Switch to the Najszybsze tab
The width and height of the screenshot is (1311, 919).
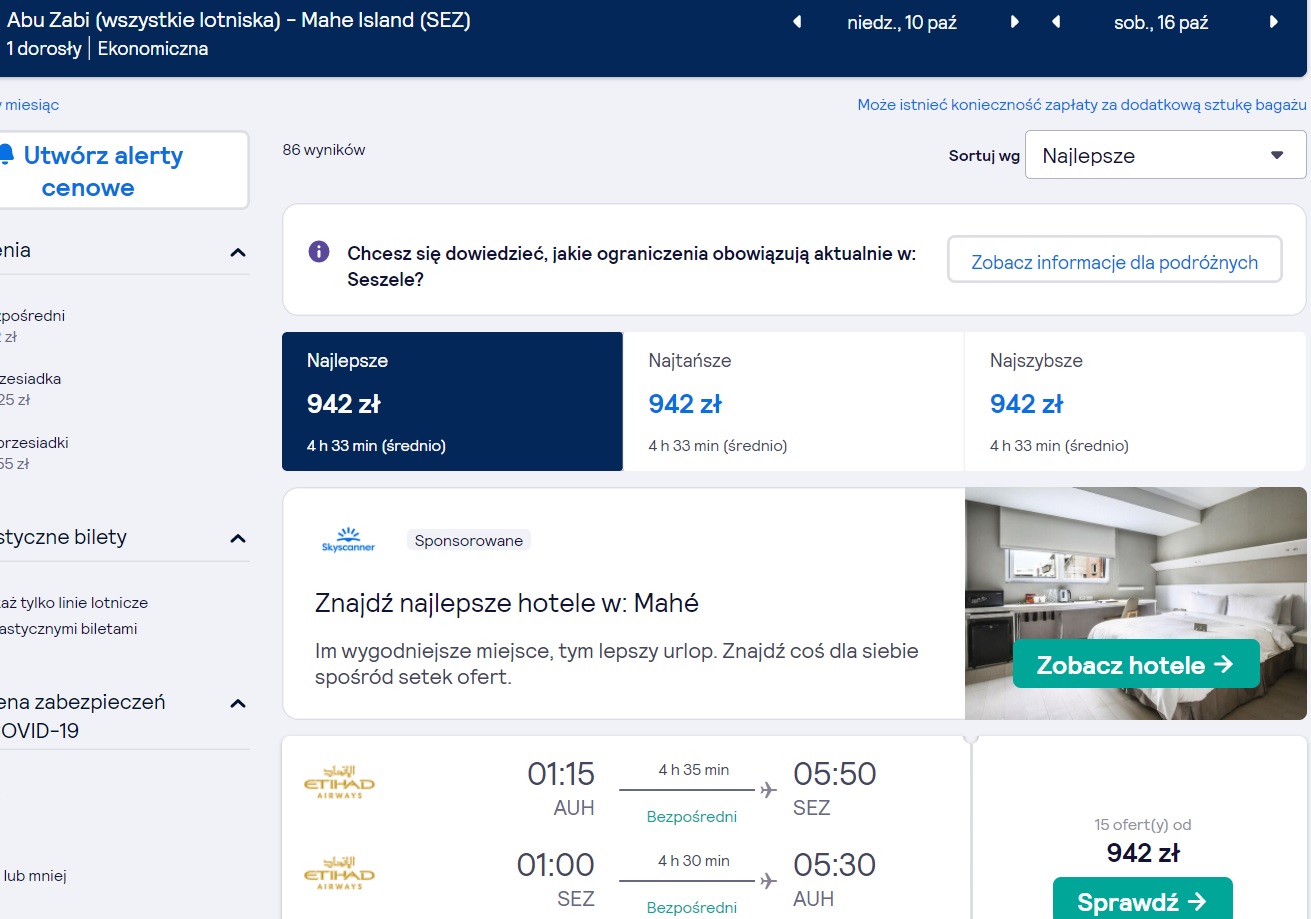click(1135, 401)
